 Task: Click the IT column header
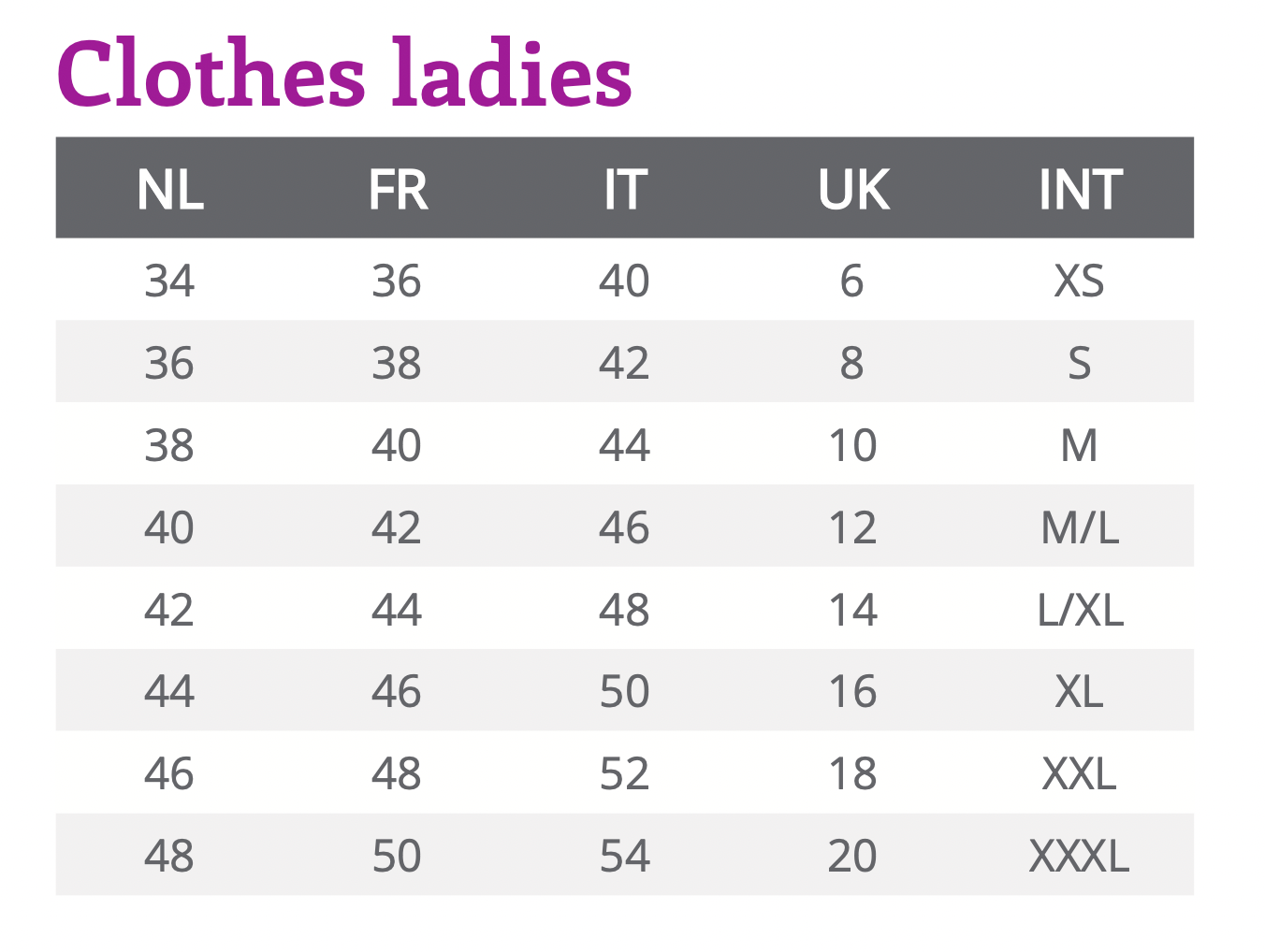tap(625, 190)
